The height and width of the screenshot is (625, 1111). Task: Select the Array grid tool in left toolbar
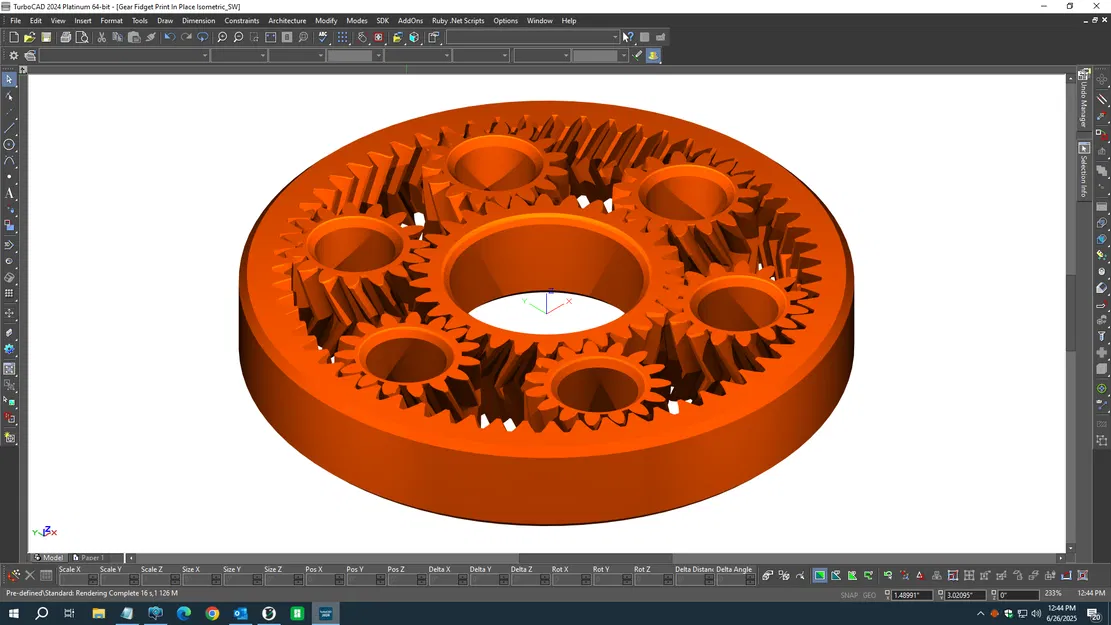(x=9, y=293)
